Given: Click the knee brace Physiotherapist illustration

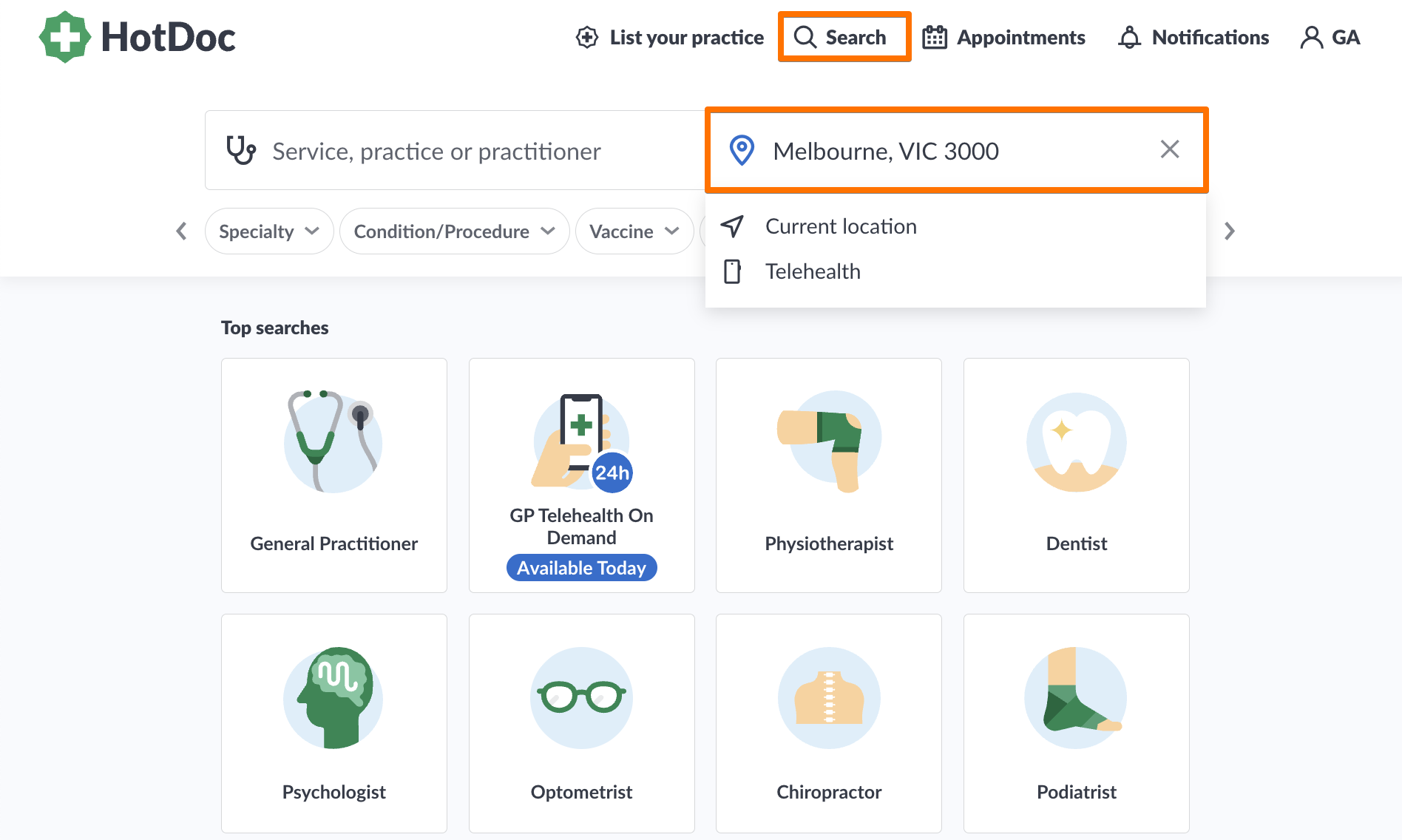Looking at the screenshot, I should click(x=829, y=441).
